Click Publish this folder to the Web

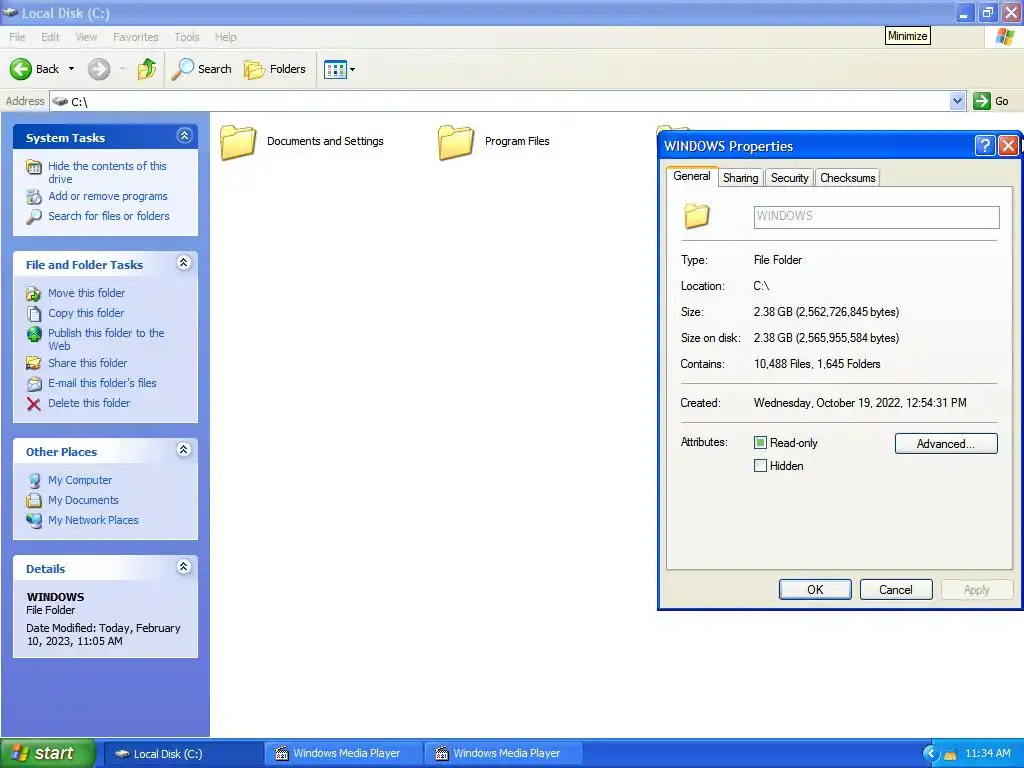coord(106,340)
